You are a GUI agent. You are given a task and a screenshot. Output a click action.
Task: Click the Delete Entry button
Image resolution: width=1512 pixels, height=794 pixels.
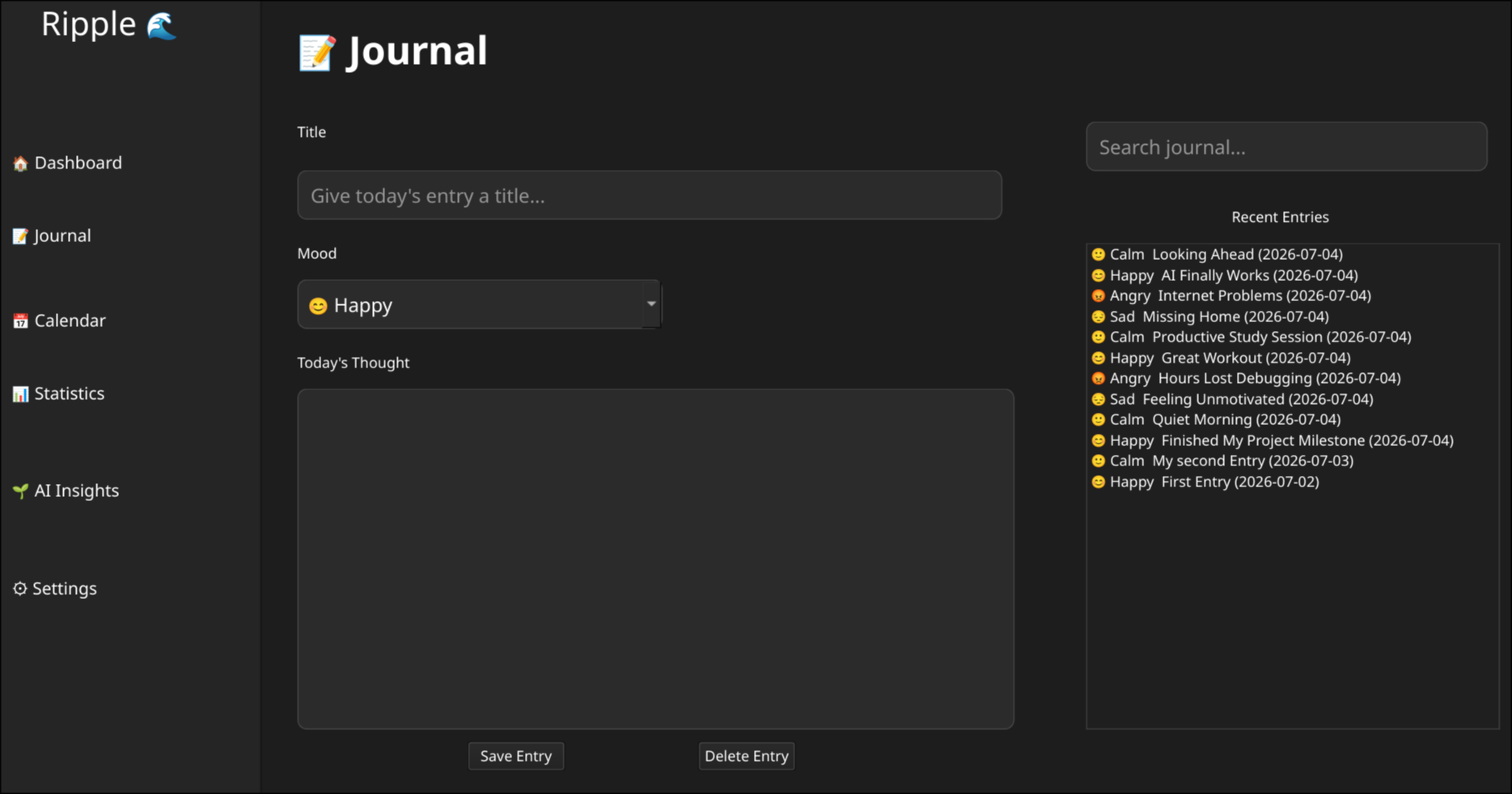(x=747, y=756)
